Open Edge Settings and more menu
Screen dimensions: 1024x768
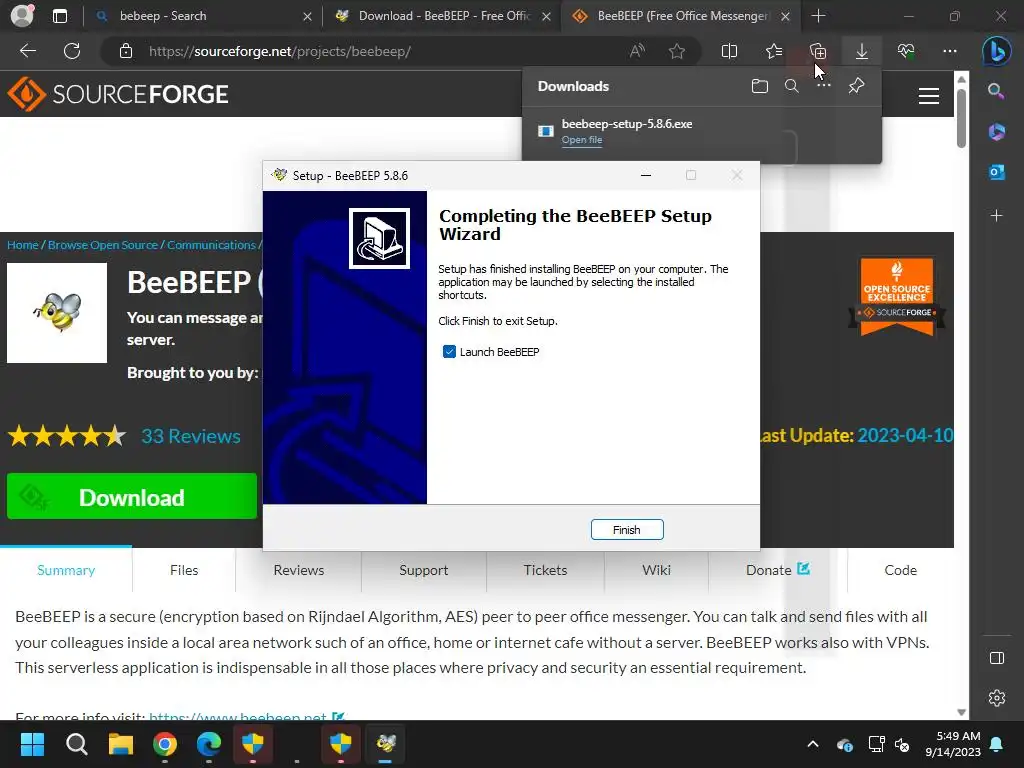click(x=950, y=51)
